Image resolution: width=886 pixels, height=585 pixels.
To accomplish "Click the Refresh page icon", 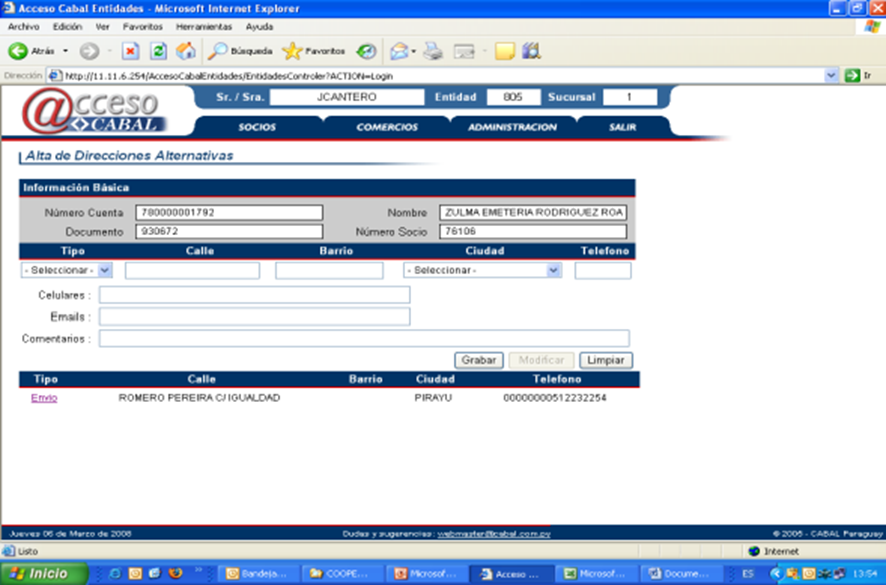I will (158, 51).
